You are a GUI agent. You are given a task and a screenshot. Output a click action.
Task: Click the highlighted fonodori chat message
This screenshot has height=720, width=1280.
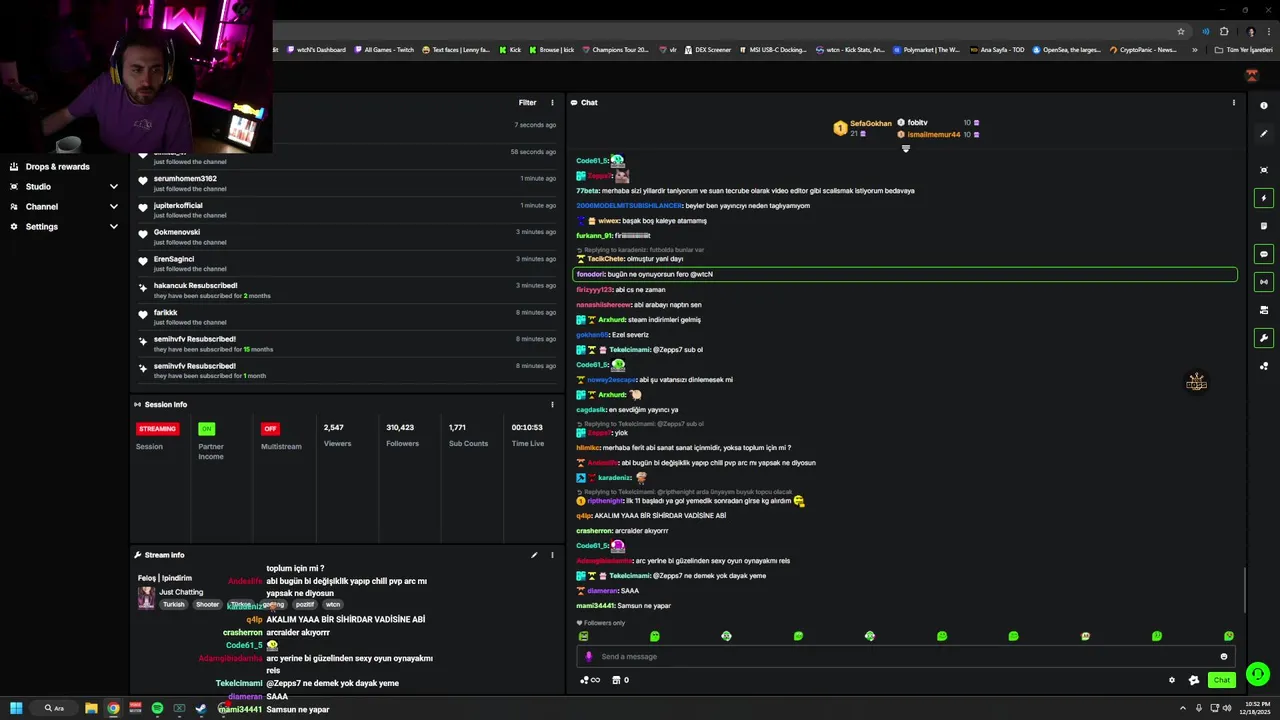pyautogui.click(x=905, y=274)
